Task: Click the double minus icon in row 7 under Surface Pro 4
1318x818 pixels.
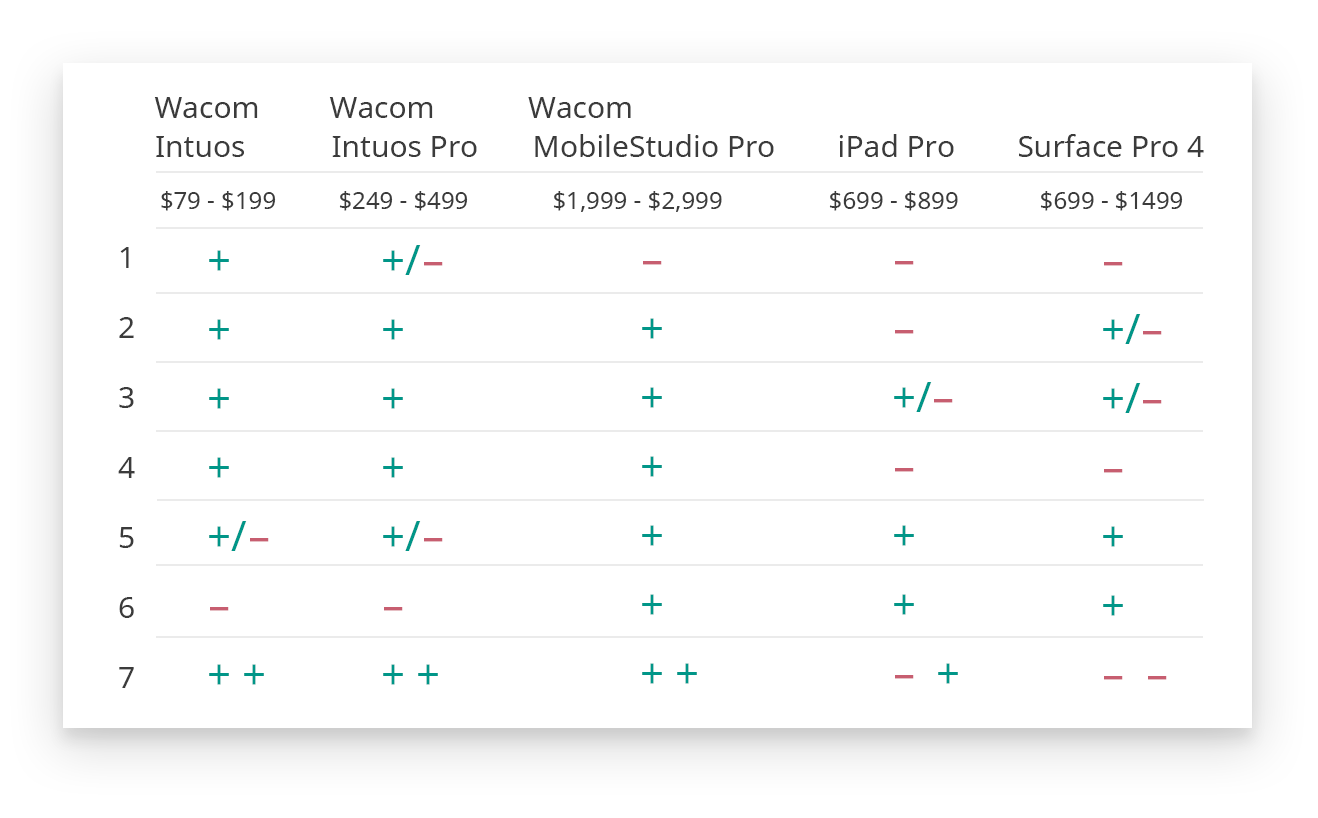Action: click(x=1134, y=677)
